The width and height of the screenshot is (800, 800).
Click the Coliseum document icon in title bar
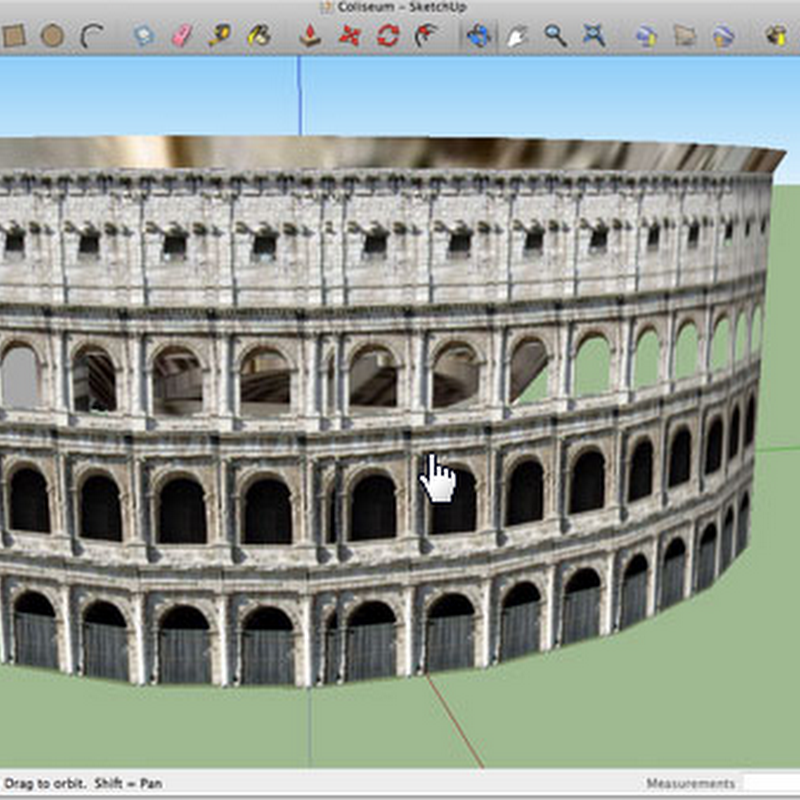pos(326,7)
